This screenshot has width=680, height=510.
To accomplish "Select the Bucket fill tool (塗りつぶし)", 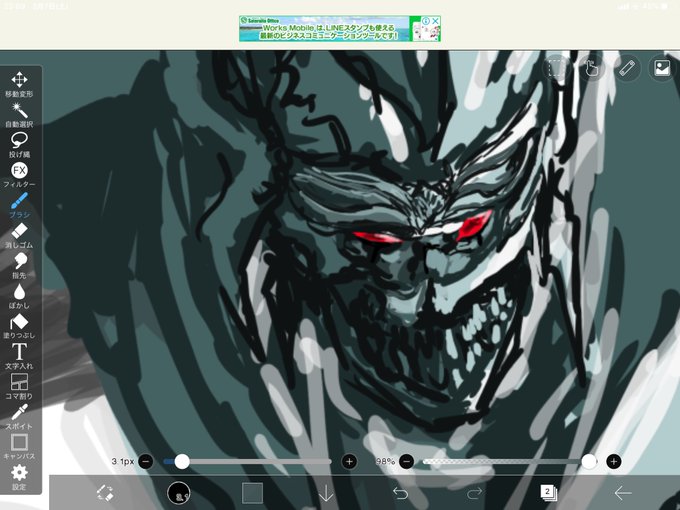I will [19, 326].
